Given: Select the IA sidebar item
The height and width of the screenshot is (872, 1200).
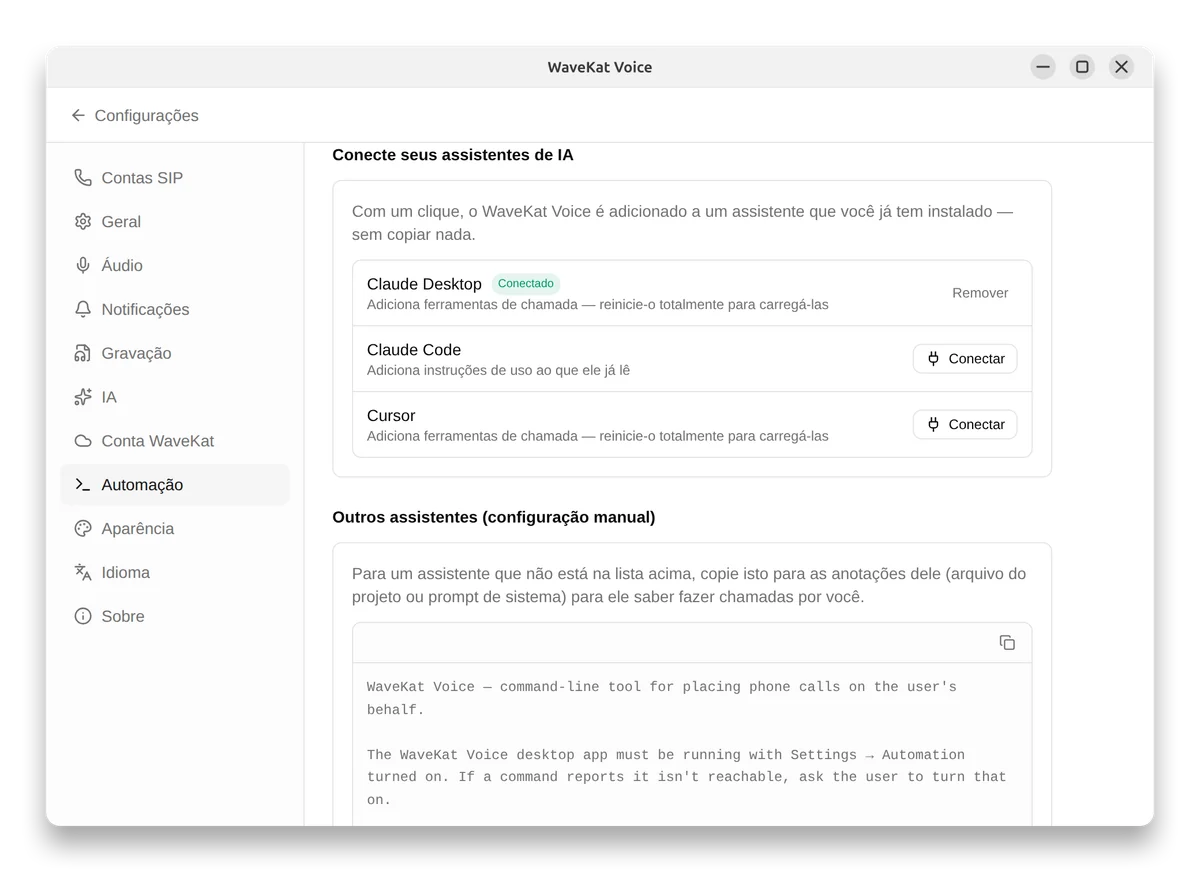Looking at the screenshot, I should pos(175,397).
